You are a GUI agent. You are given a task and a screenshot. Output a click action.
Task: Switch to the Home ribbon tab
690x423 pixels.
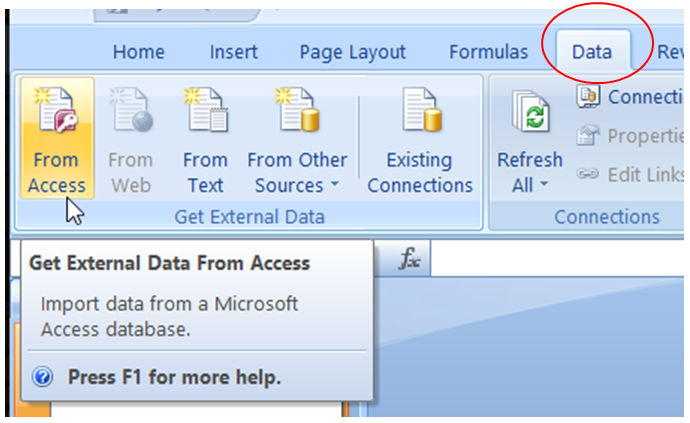pos(139,52)
